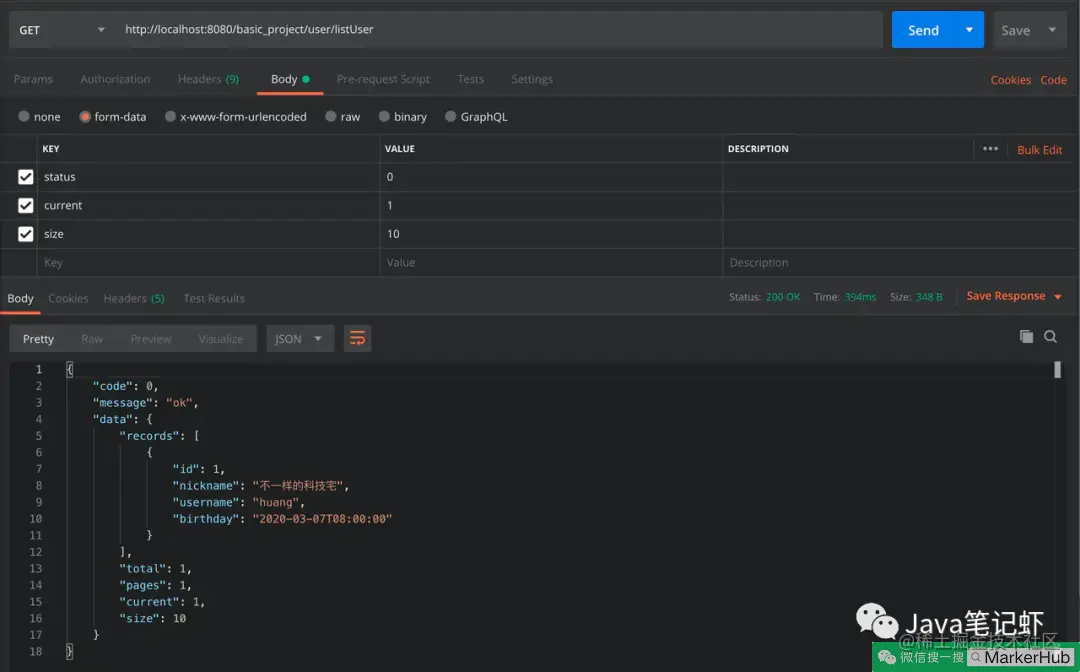Viewport: 1080px width, 672px height.
Task: Open the Authorization tab
Action: [115, 79]
